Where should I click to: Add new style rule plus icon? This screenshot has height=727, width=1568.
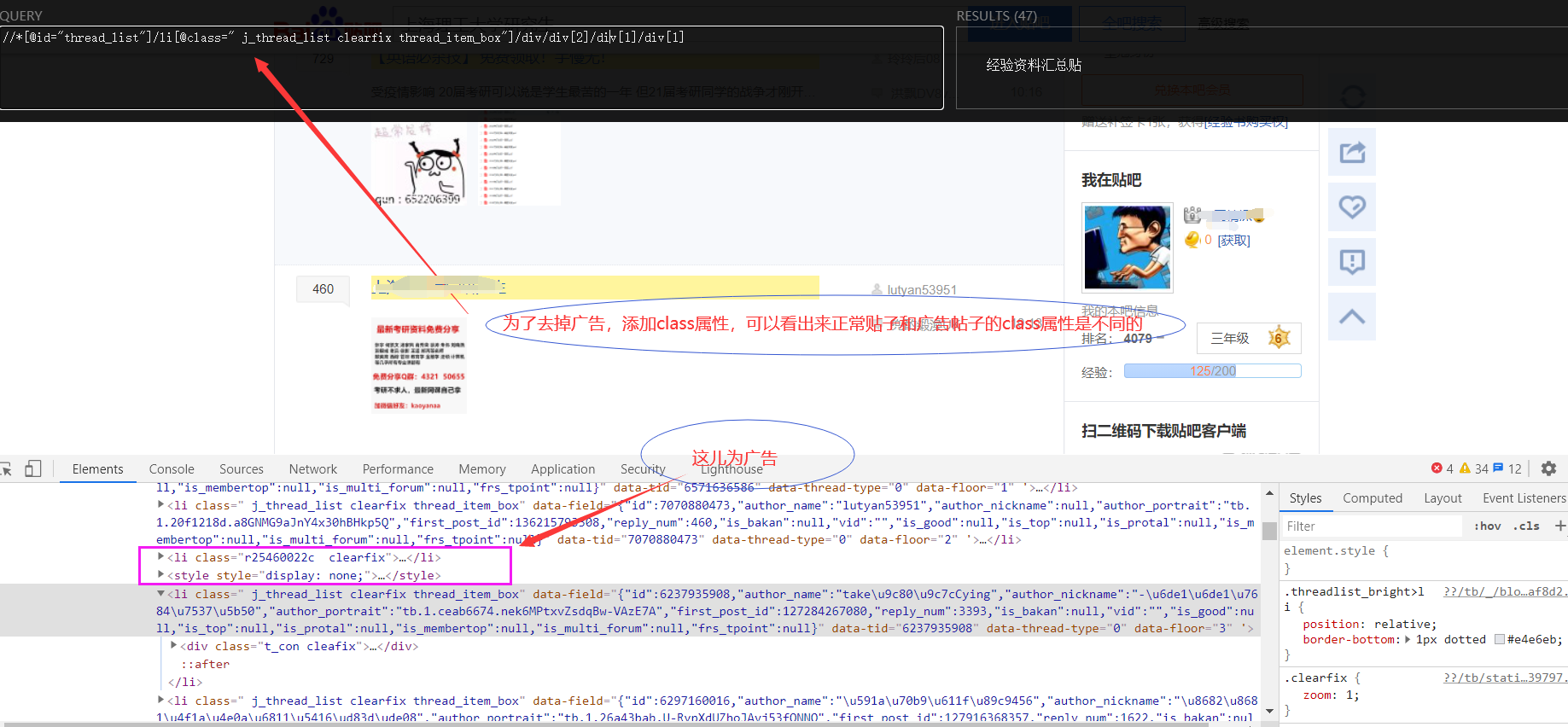click(x=1559, y=526)
